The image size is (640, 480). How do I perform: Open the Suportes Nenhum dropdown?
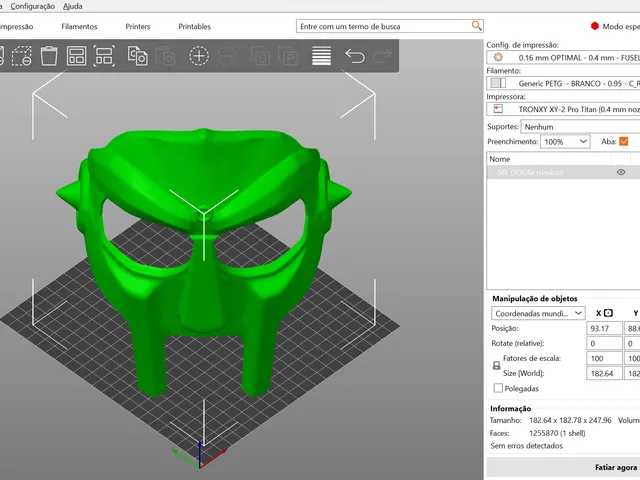click(x=580, y=127)
